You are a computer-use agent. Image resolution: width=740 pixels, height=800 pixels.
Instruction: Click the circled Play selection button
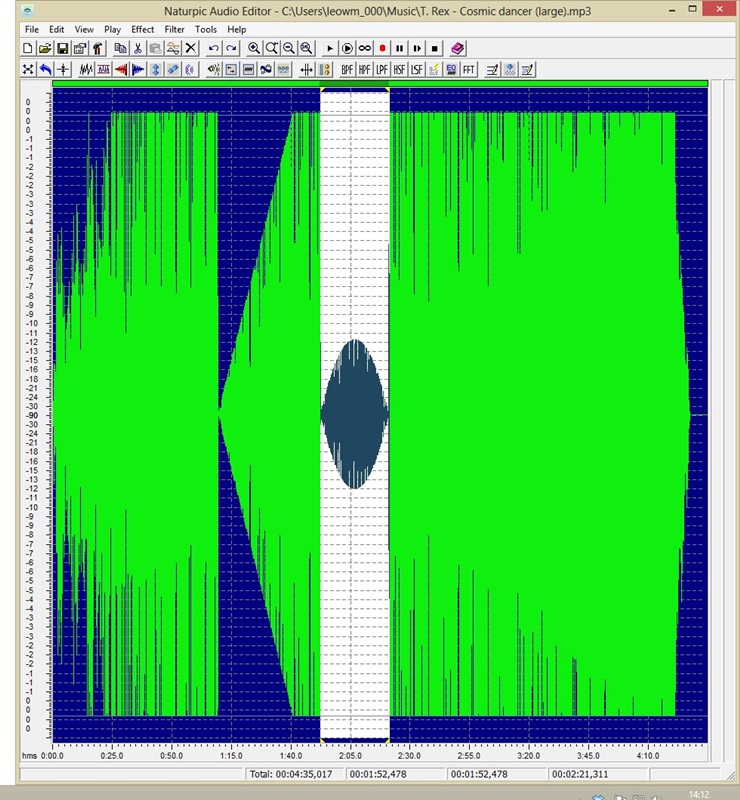pyautogui.click(x=347, y=48)
